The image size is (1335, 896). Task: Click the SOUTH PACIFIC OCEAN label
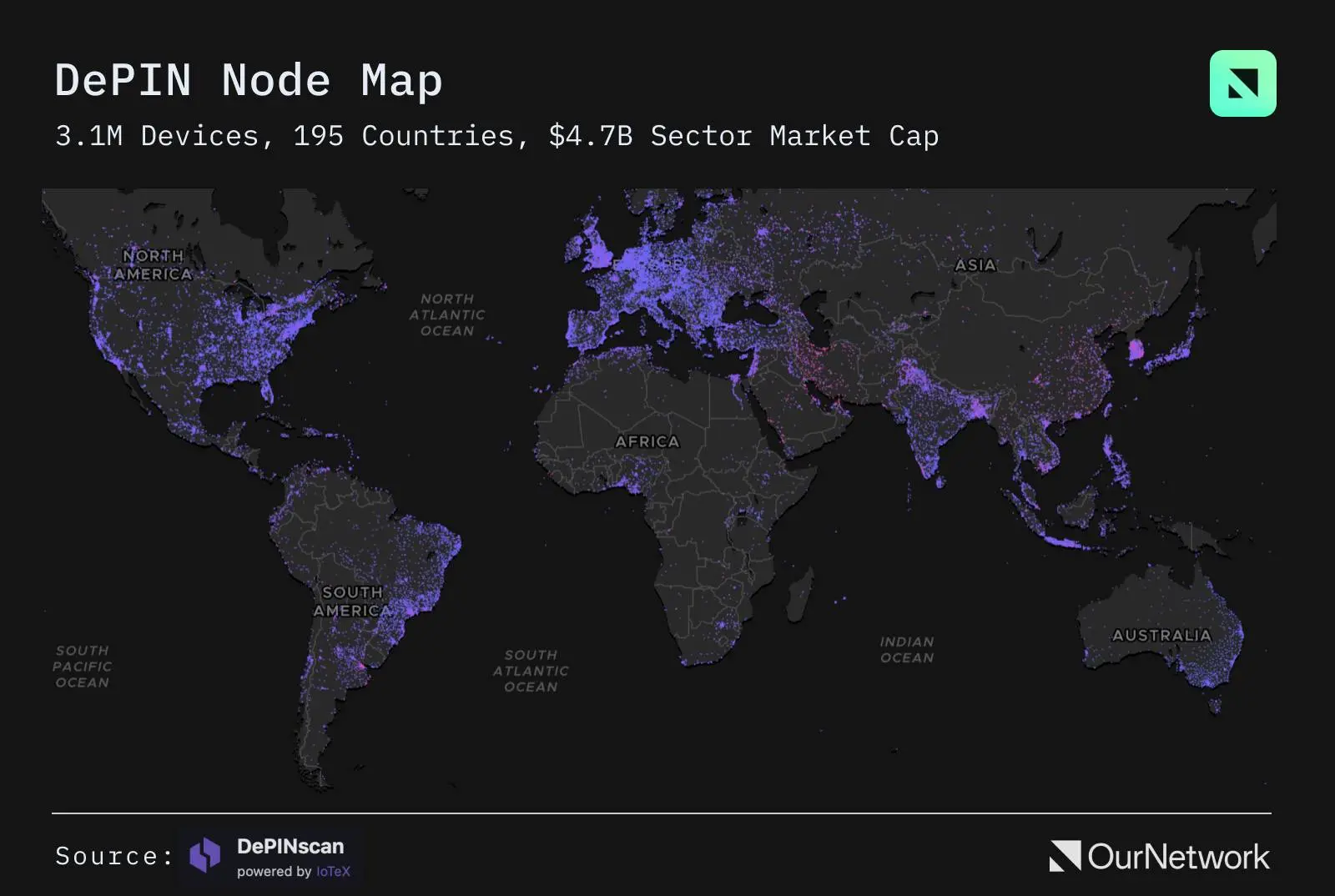coord(82,666)
